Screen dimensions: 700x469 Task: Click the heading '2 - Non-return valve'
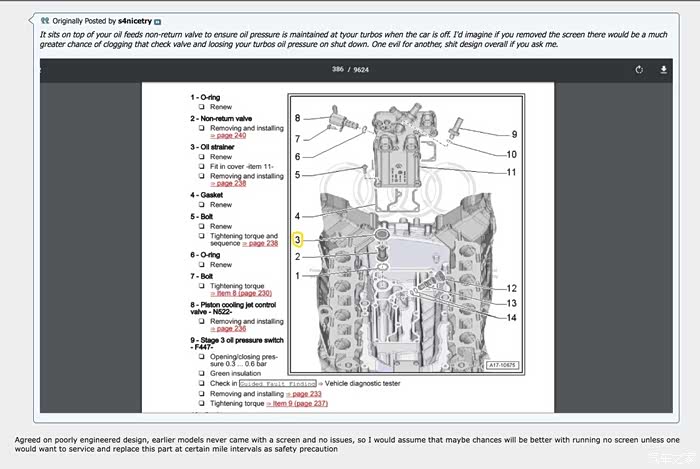tap(221, 119)
